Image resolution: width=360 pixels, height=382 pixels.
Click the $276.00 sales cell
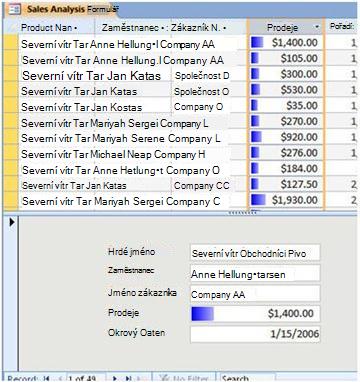pyautogui.click(x=286, y=152)
